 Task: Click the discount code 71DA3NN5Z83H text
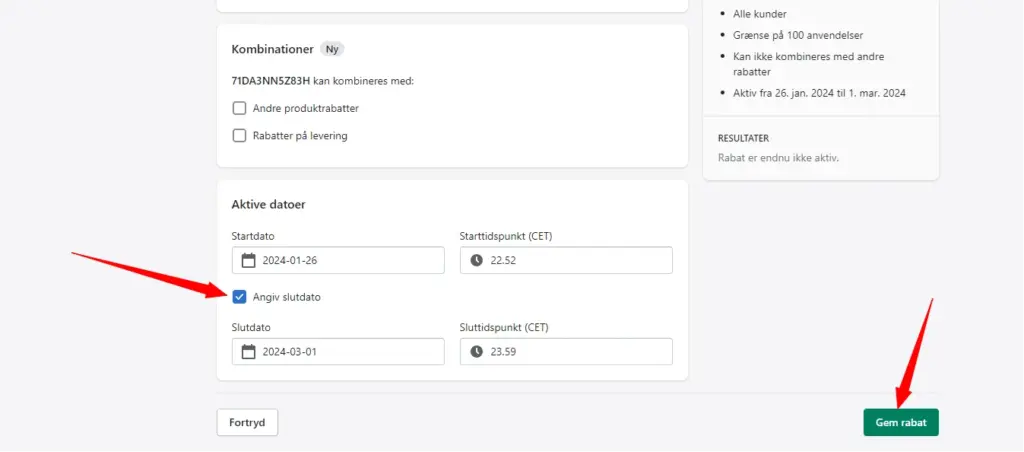[271, 82]
